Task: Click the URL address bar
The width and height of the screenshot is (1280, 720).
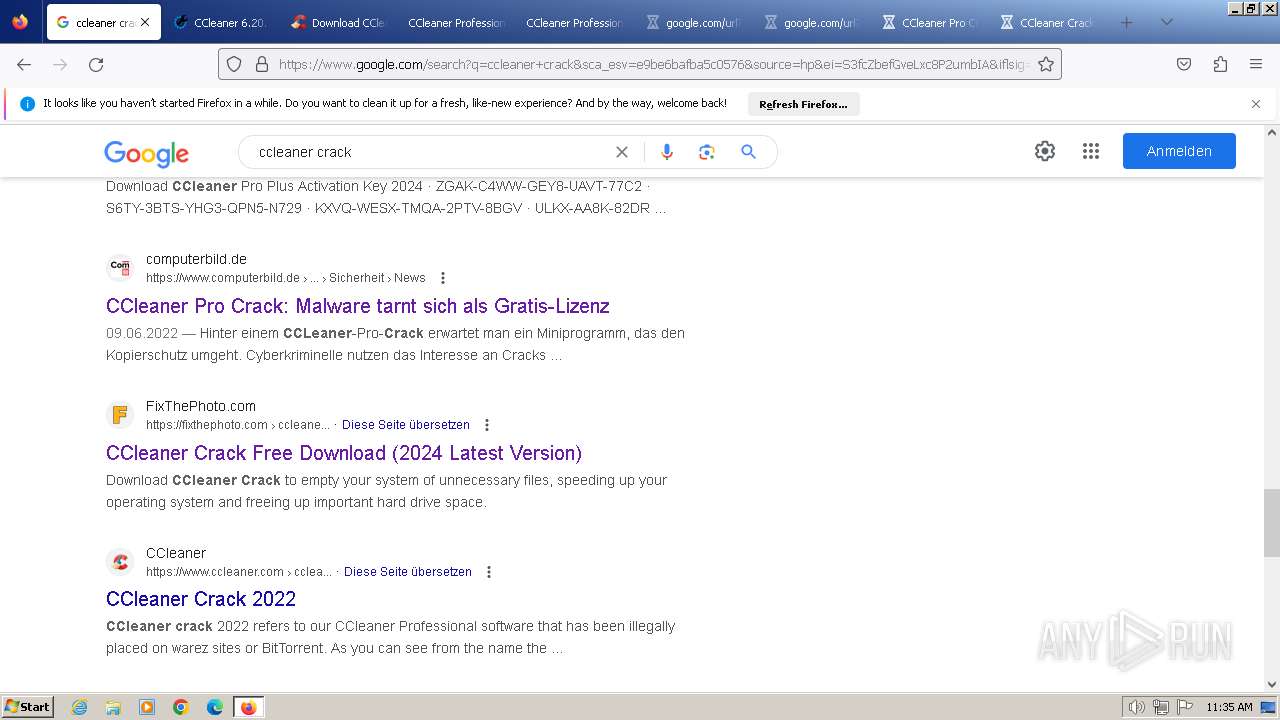Action: click(x=652, y=64)
